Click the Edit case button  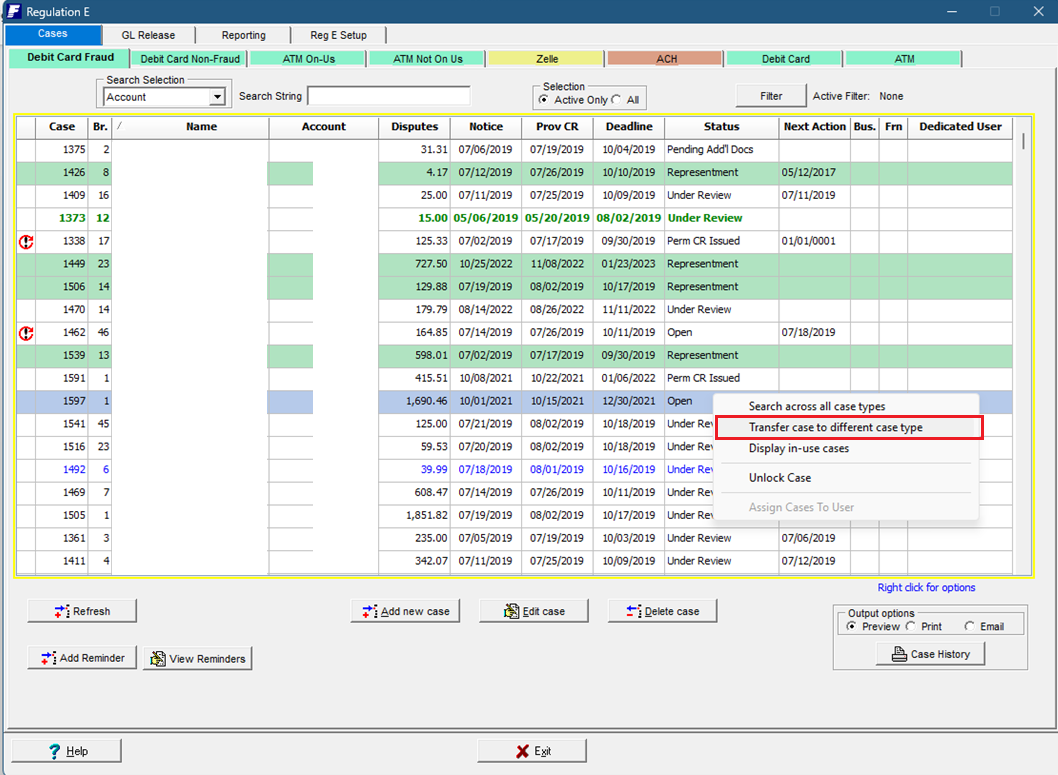pos(534,611)
